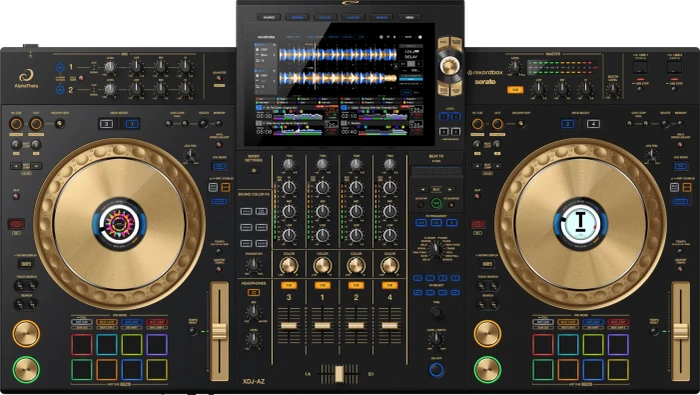Select deck 4 on right DECK SELECT

click(593, 124)
